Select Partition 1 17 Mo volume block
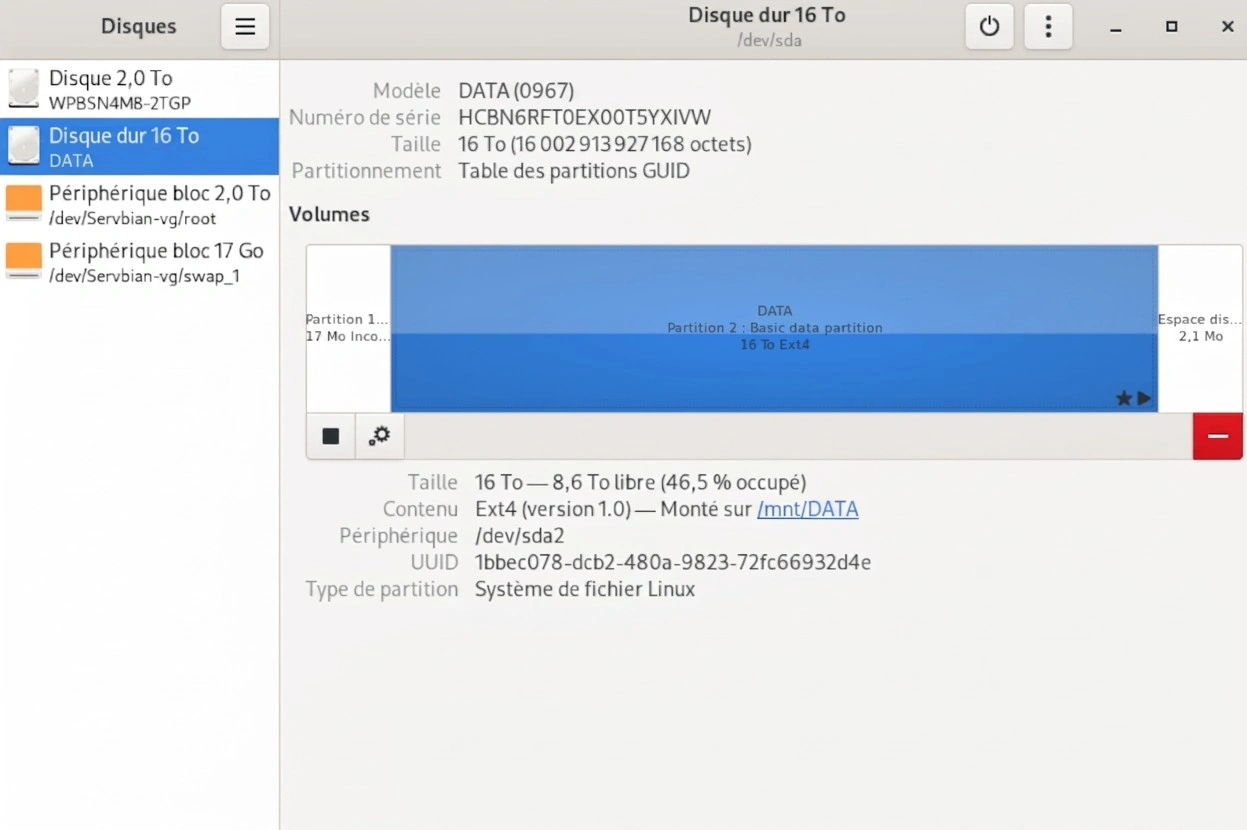The height and width of the screenshot is (830, 1247). [x=348, y=328]
